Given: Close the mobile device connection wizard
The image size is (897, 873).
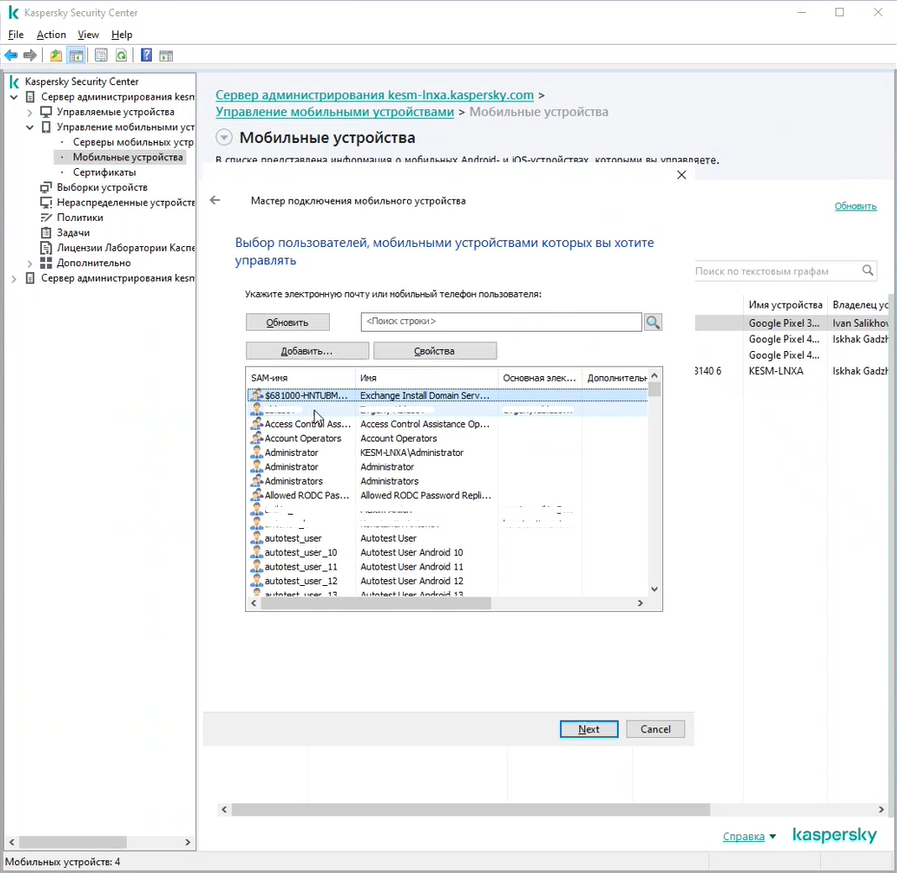Looking at the screenshot, I should (681, 174).
